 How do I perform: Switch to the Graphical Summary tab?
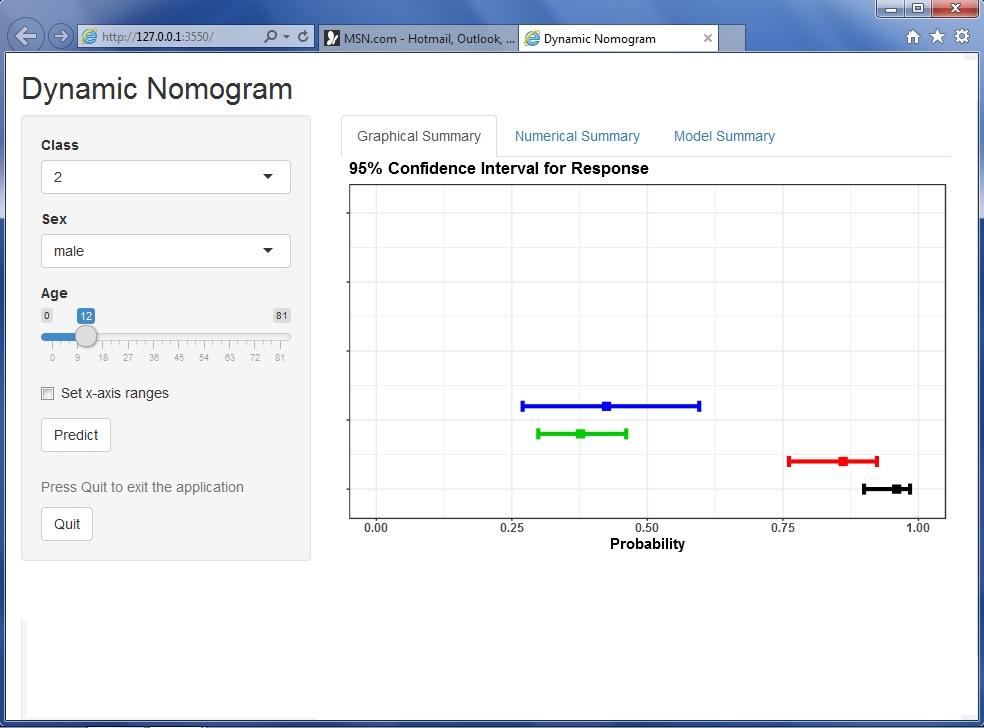pyautogui.click(x=419, y=136)
